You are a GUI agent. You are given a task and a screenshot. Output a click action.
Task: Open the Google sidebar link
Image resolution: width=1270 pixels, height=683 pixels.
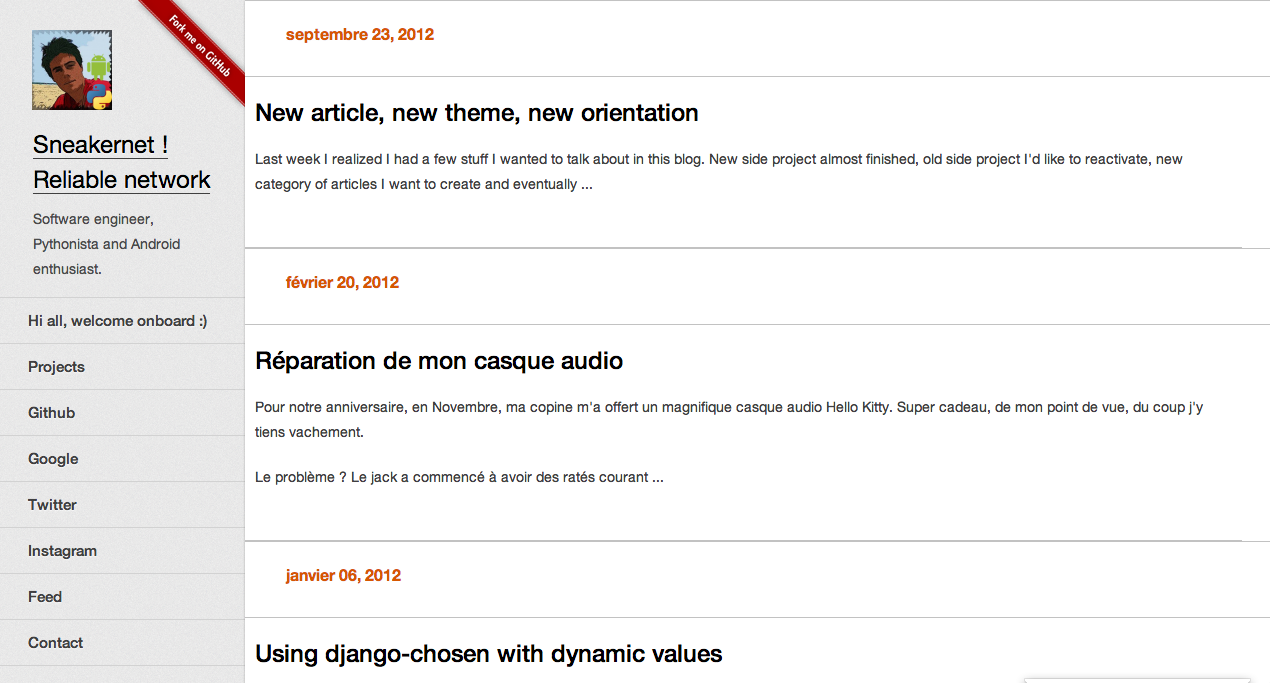tap(53, 459)
